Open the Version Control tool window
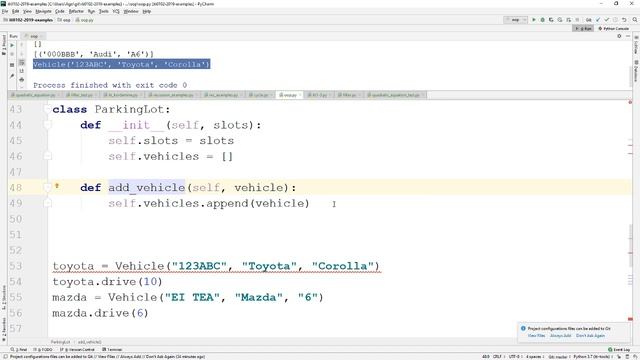This screenshot has width=640, height=360. pyautogui.click(x=77, y=350)
